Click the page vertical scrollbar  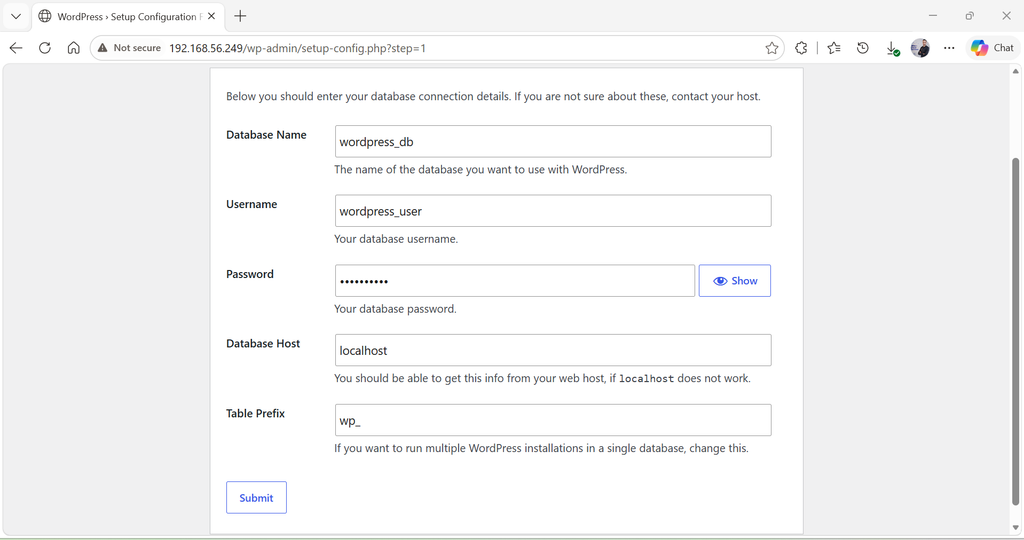[x=1015, y=331]
